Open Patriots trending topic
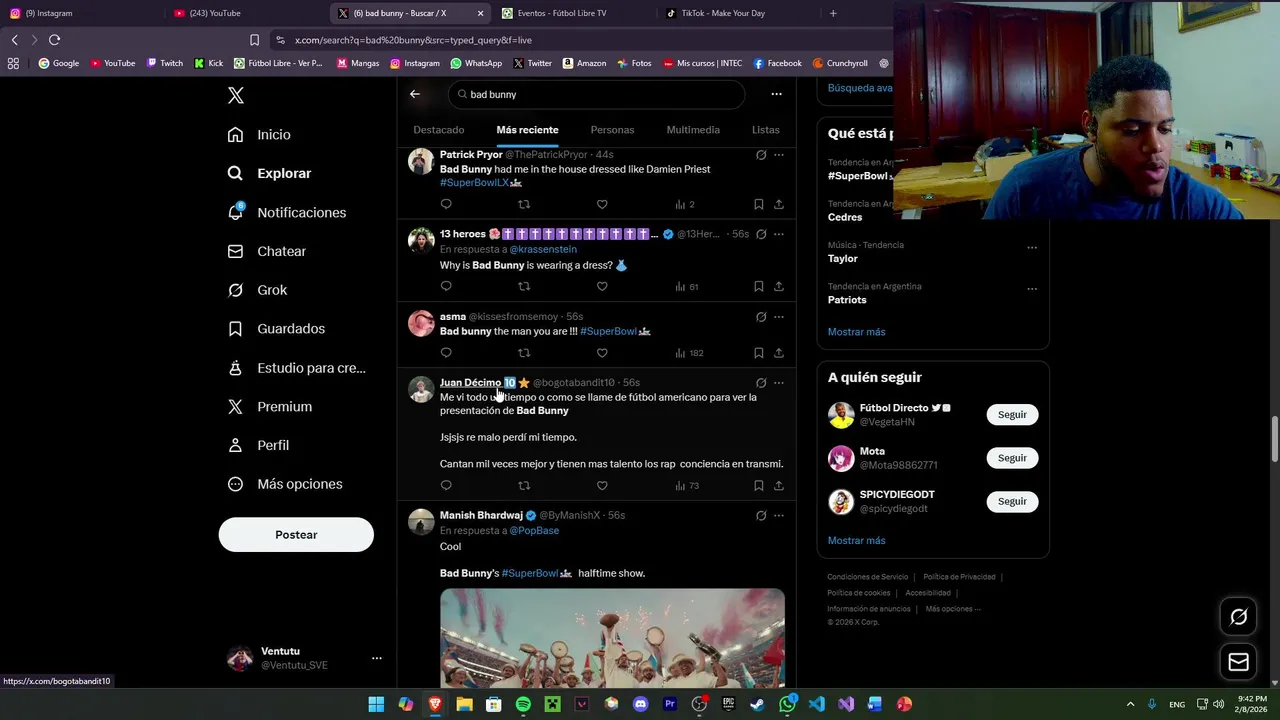The height and width of the screenshot is (720, 1280). click(x=847, y=300)
